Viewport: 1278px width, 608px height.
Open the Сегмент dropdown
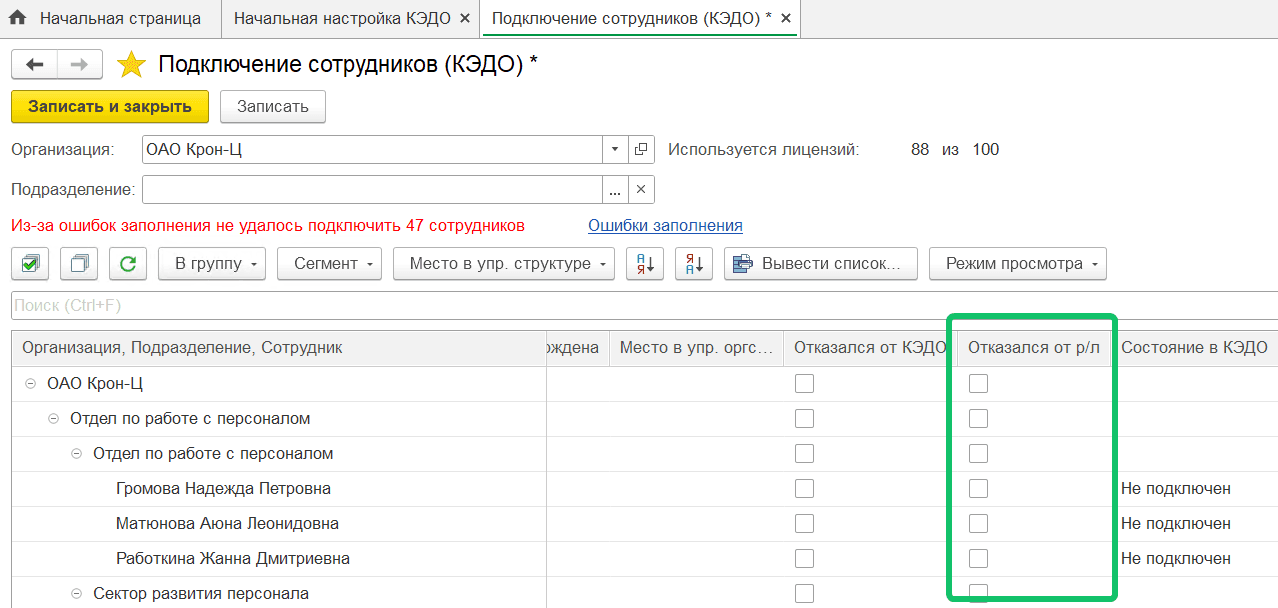[329, 264]
